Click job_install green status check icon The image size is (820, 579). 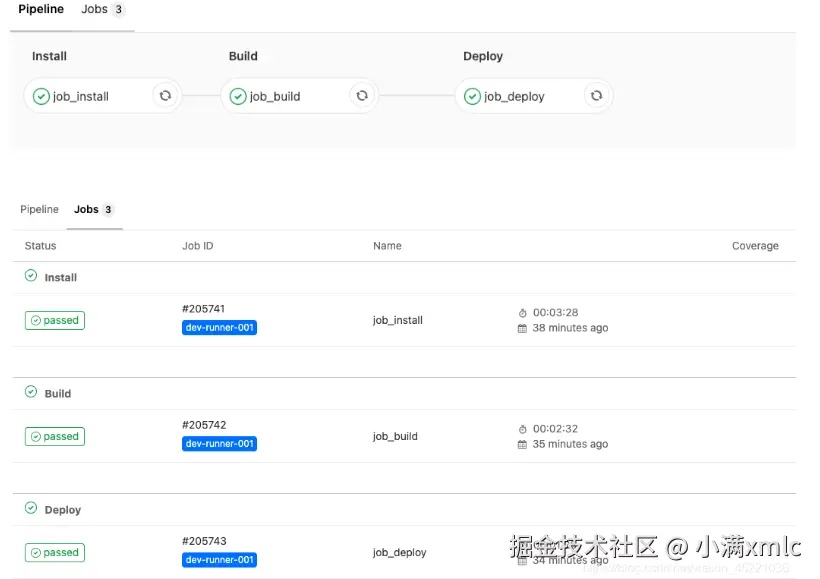[41, 96]
